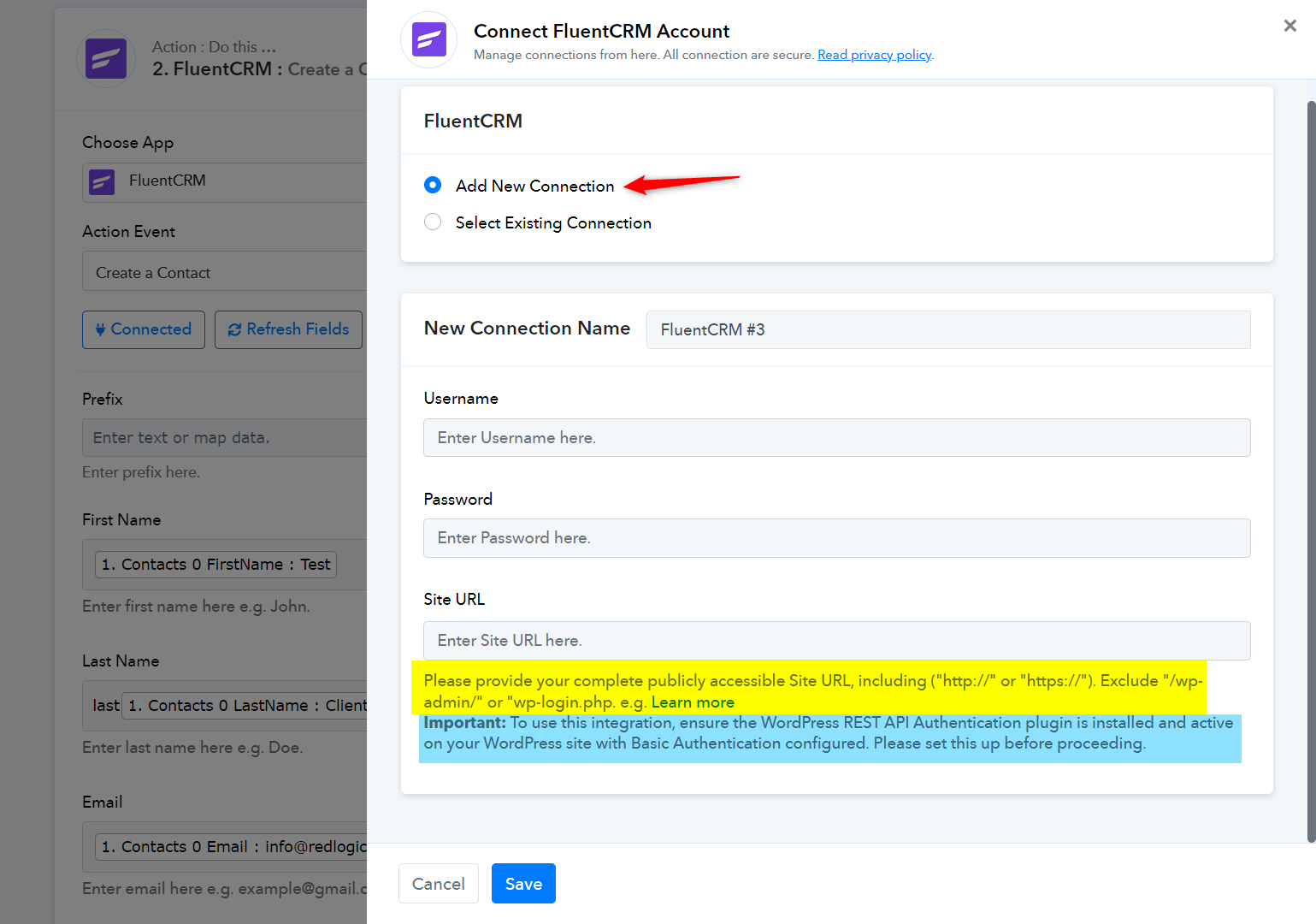Select the Select Existing Connection radio button
Viewport: 1316px width, 924px height.
433,222
